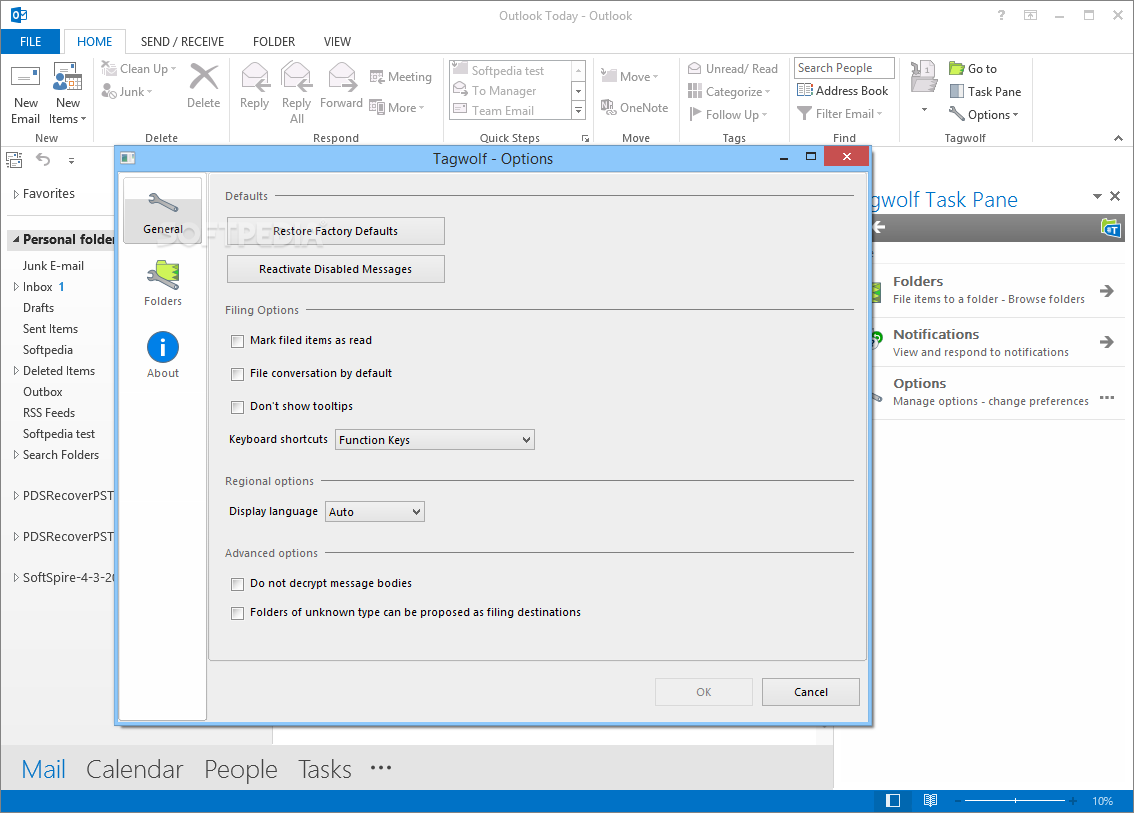Click the Delete X icon

[x=203, y=77]
